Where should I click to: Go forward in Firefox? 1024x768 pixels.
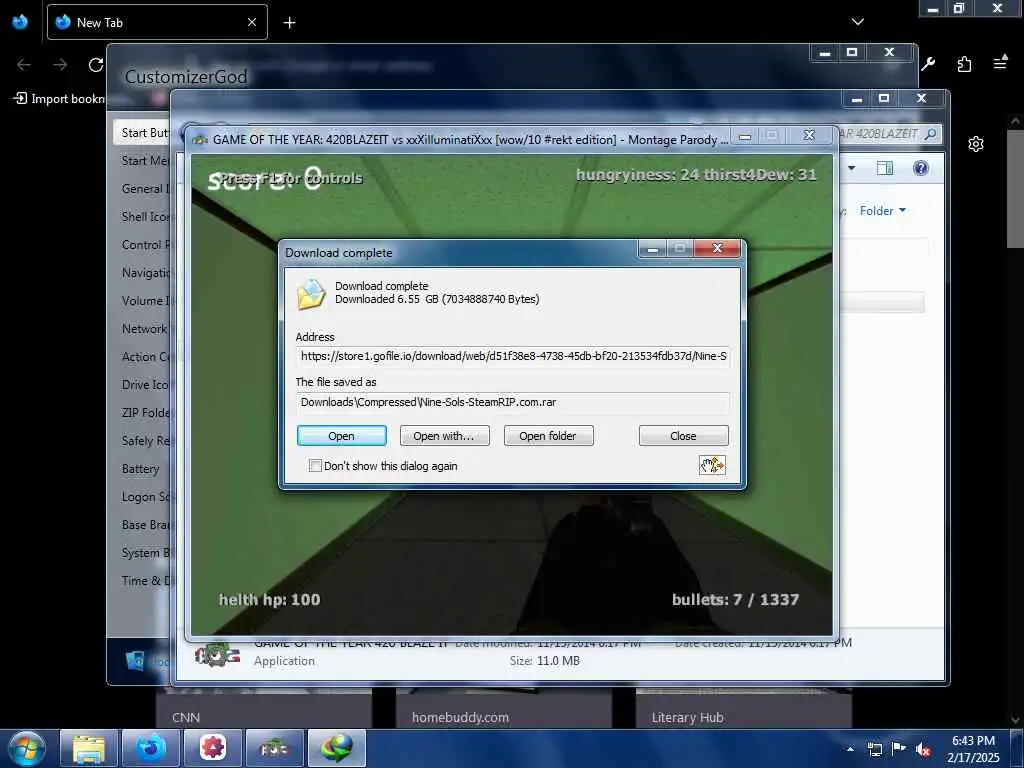click(60, 64)
